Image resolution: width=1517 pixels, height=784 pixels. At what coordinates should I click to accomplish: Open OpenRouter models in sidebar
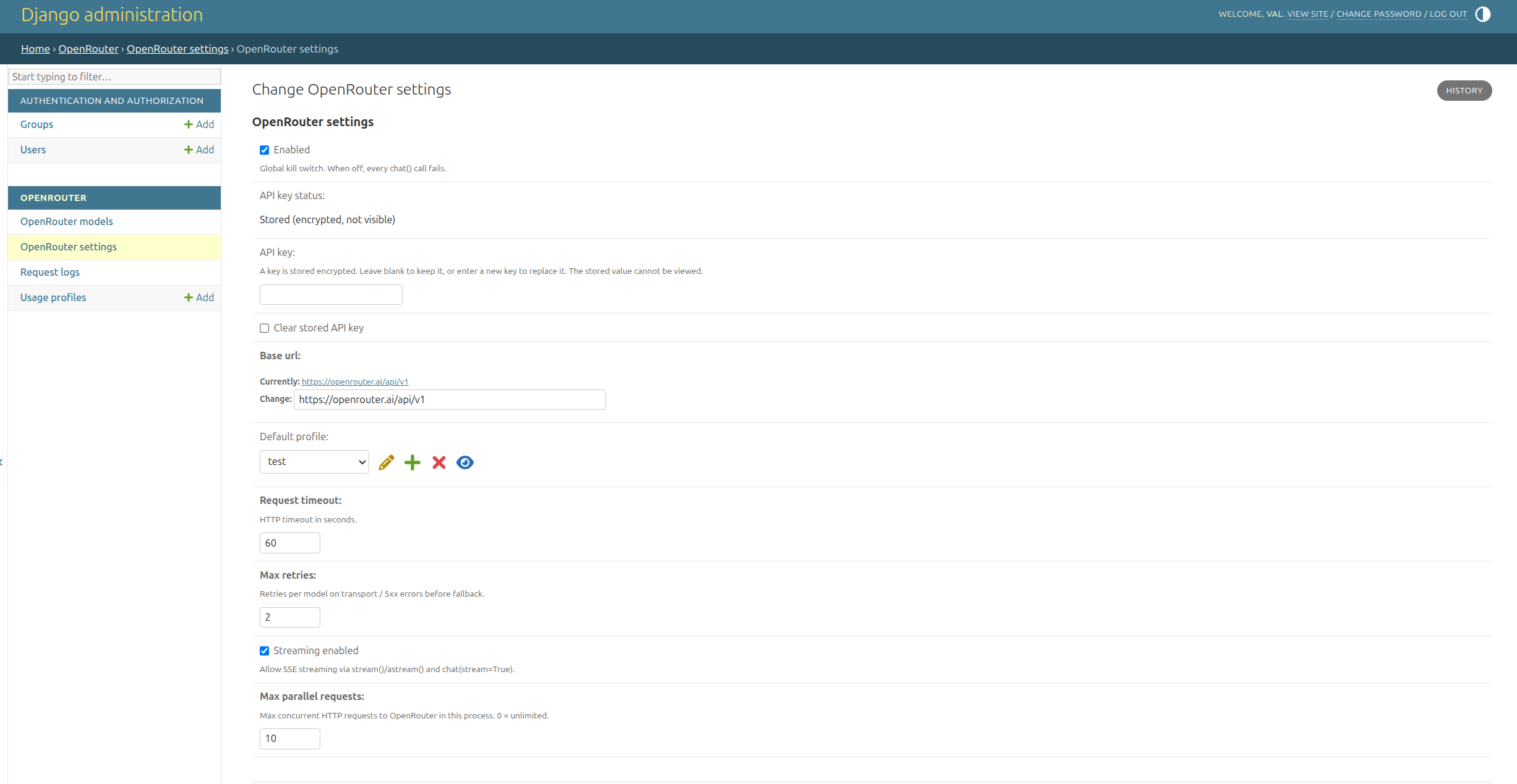(x=67, y=221)
